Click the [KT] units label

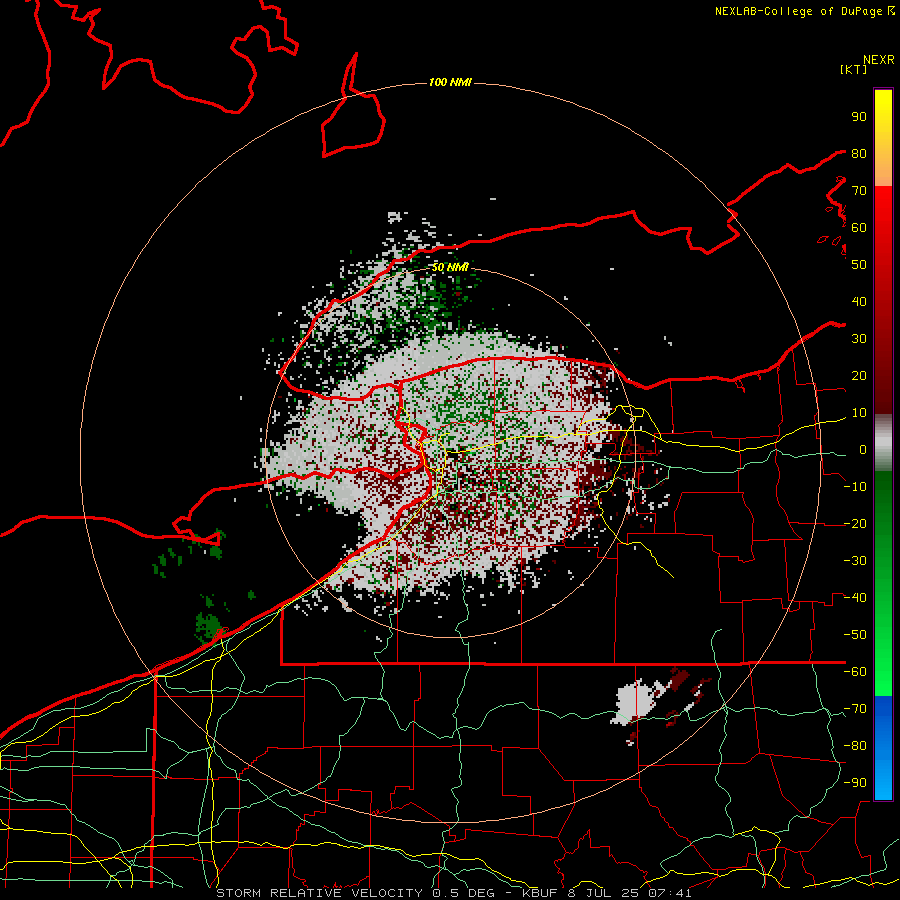click(x=854, y=69)
